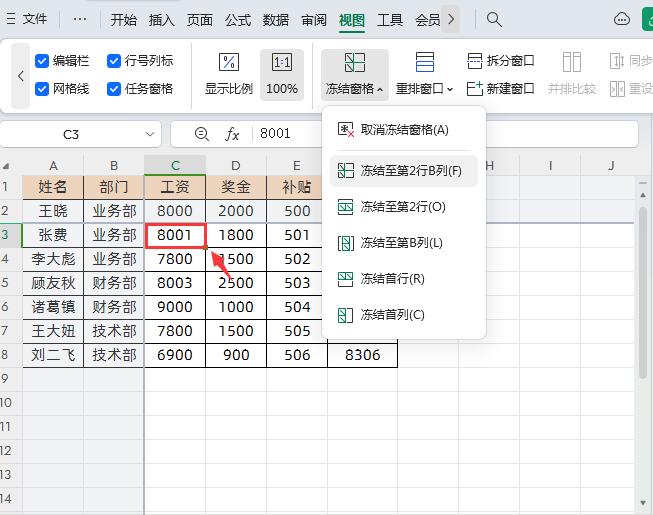Open the 文件 hamburger menu

(27, 19)
